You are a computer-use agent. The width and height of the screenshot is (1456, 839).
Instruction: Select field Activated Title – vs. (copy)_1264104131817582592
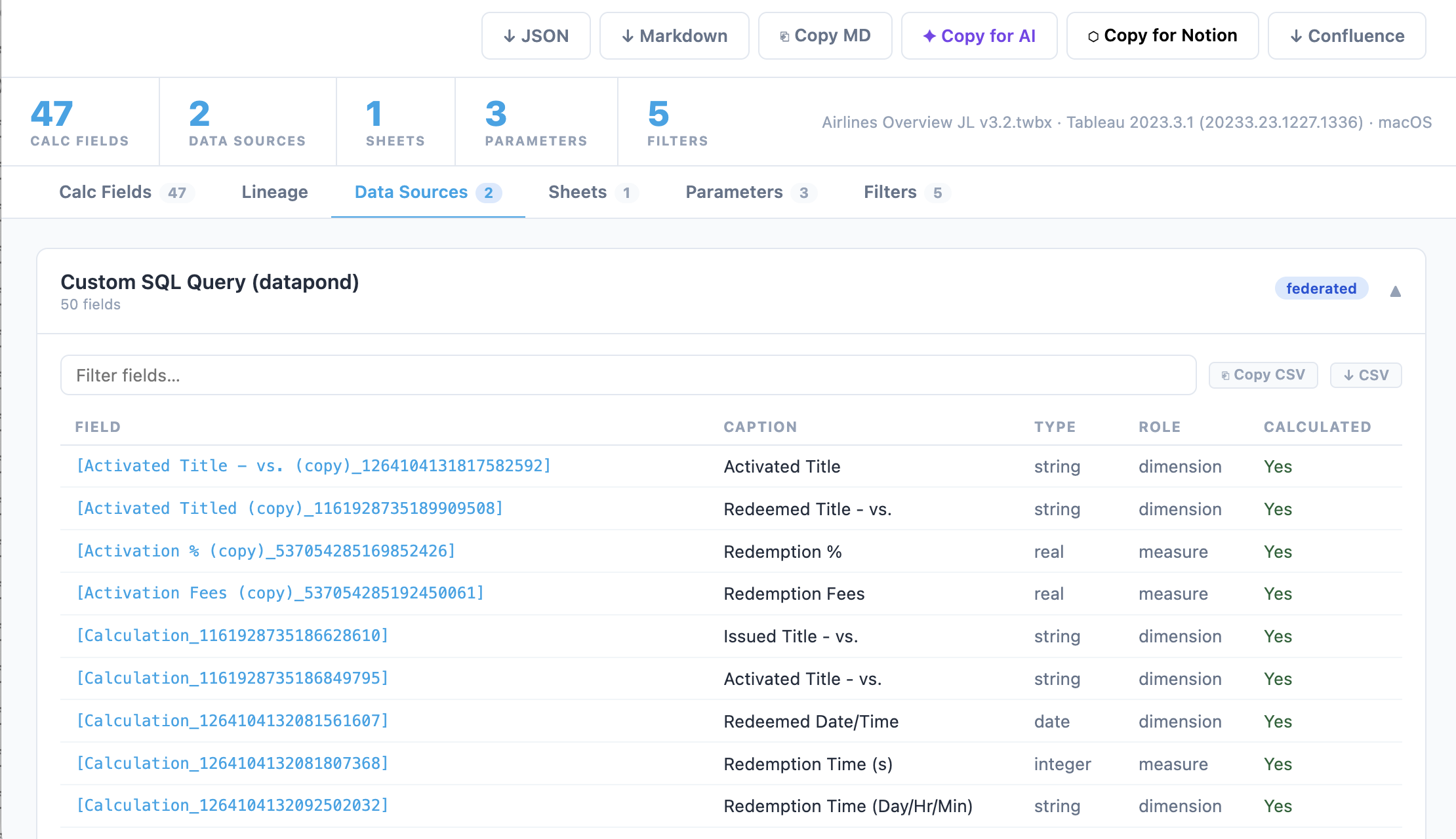click(x=313, y=466)
